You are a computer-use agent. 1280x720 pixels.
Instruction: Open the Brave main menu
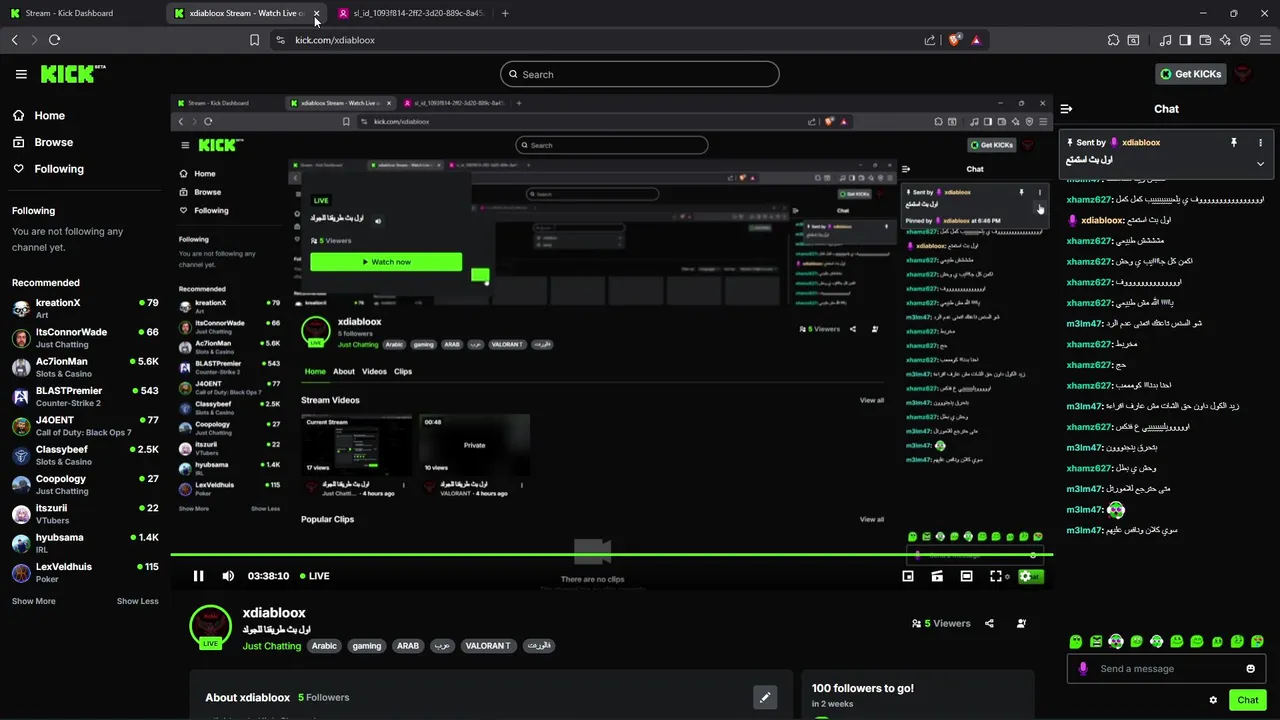pos(1265,40)
